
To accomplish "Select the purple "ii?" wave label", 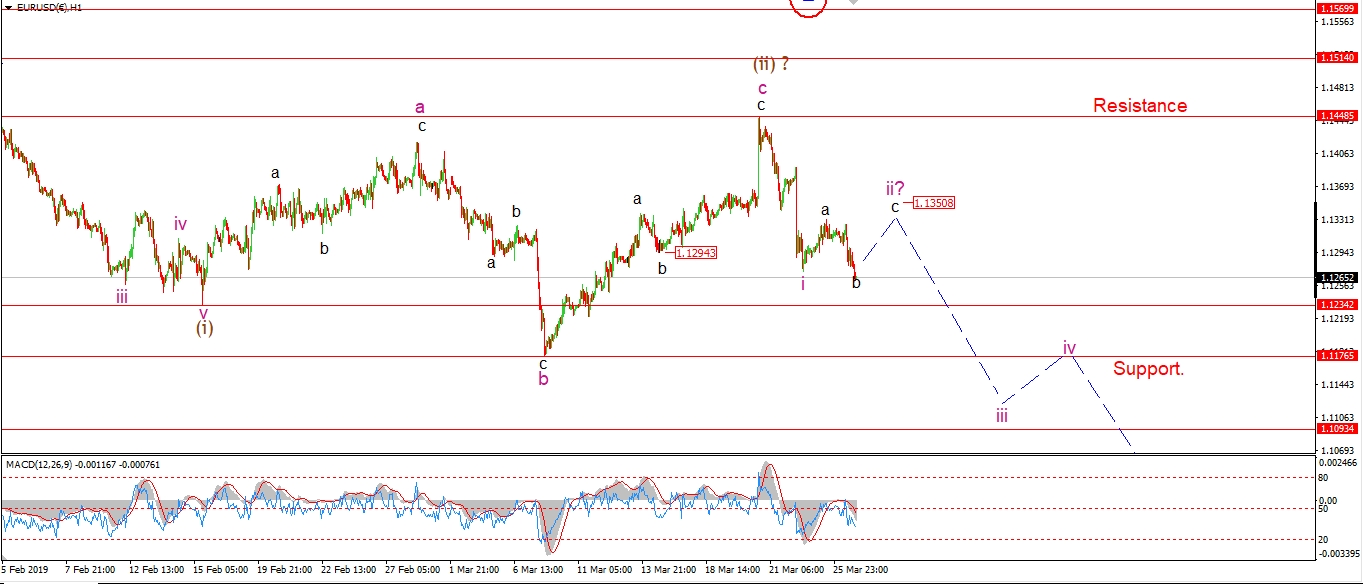I will click(x=894, y=187).
